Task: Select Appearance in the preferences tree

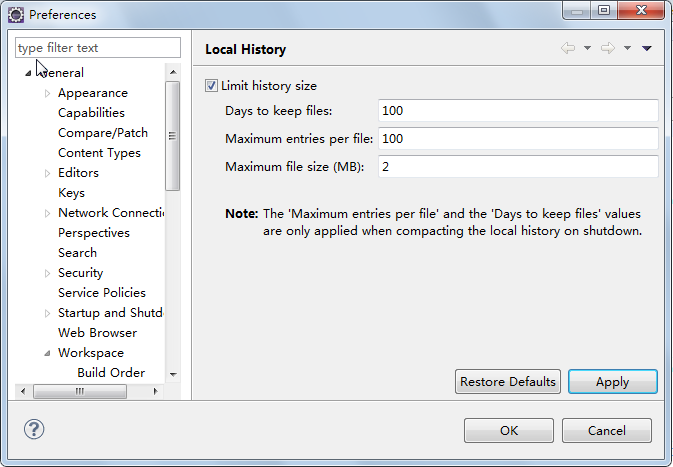Action: (93, 93)
